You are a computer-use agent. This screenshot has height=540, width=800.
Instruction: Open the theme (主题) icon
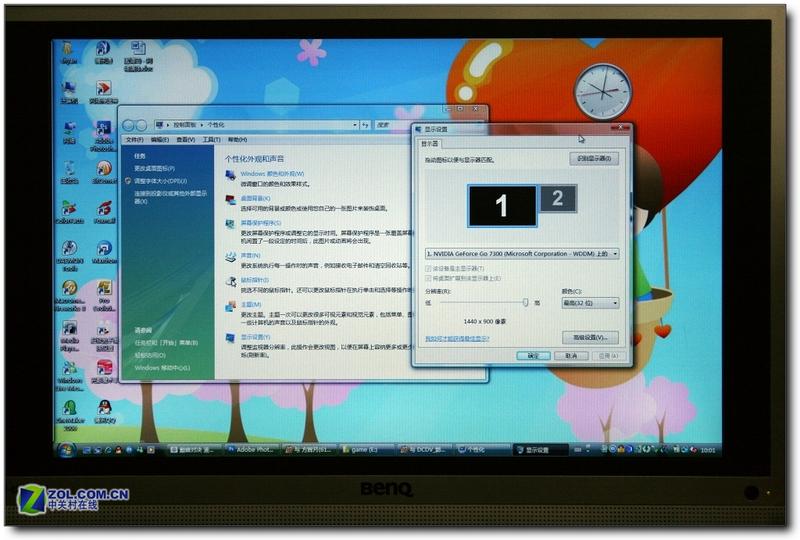230,306
